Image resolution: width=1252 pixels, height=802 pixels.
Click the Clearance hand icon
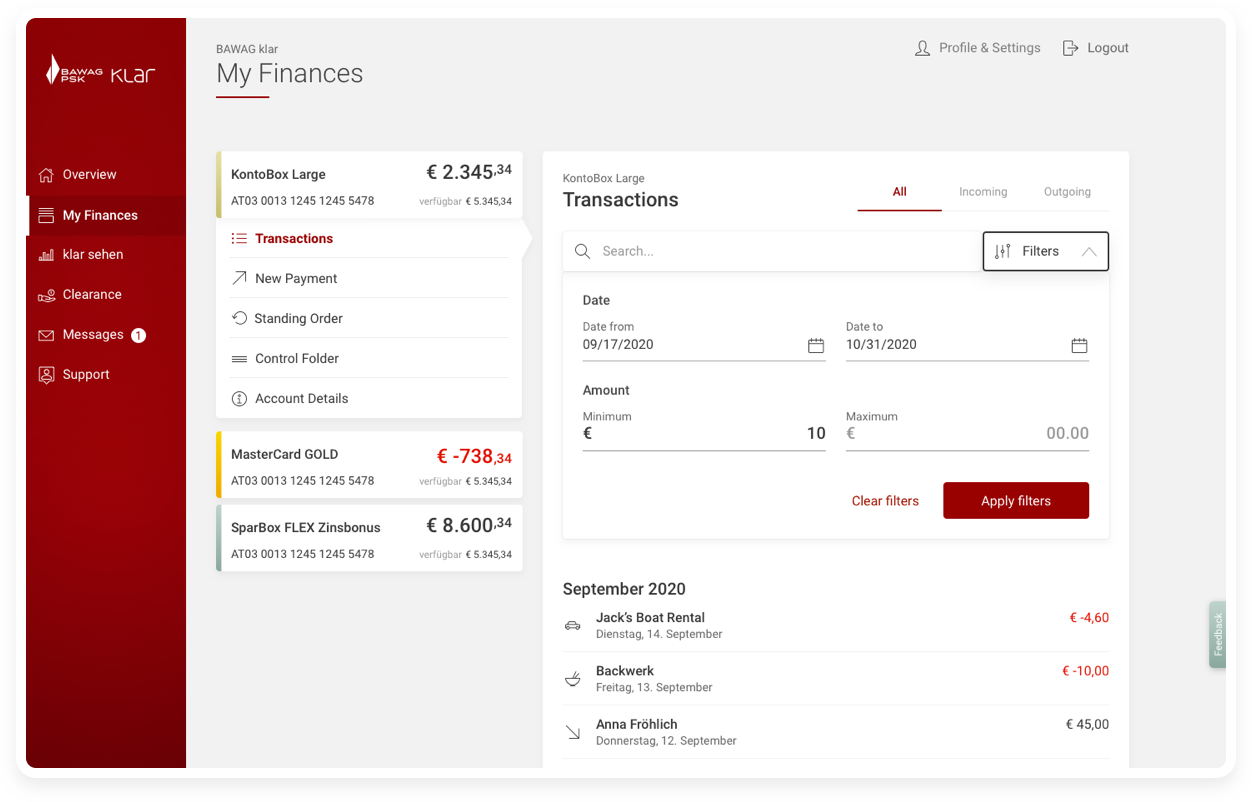[46, 295]
